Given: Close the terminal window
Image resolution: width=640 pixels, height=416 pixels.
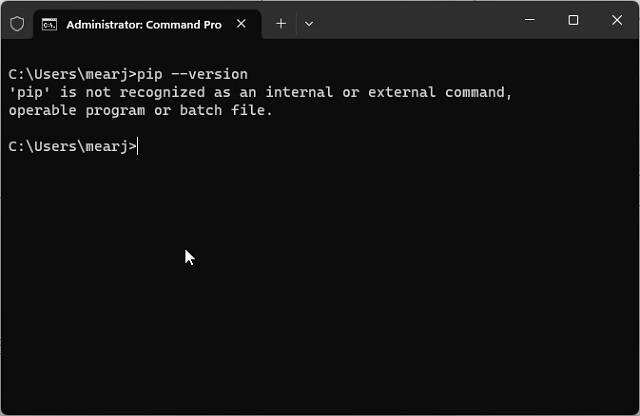Looking at the screenshot, I should coord(618,20).
